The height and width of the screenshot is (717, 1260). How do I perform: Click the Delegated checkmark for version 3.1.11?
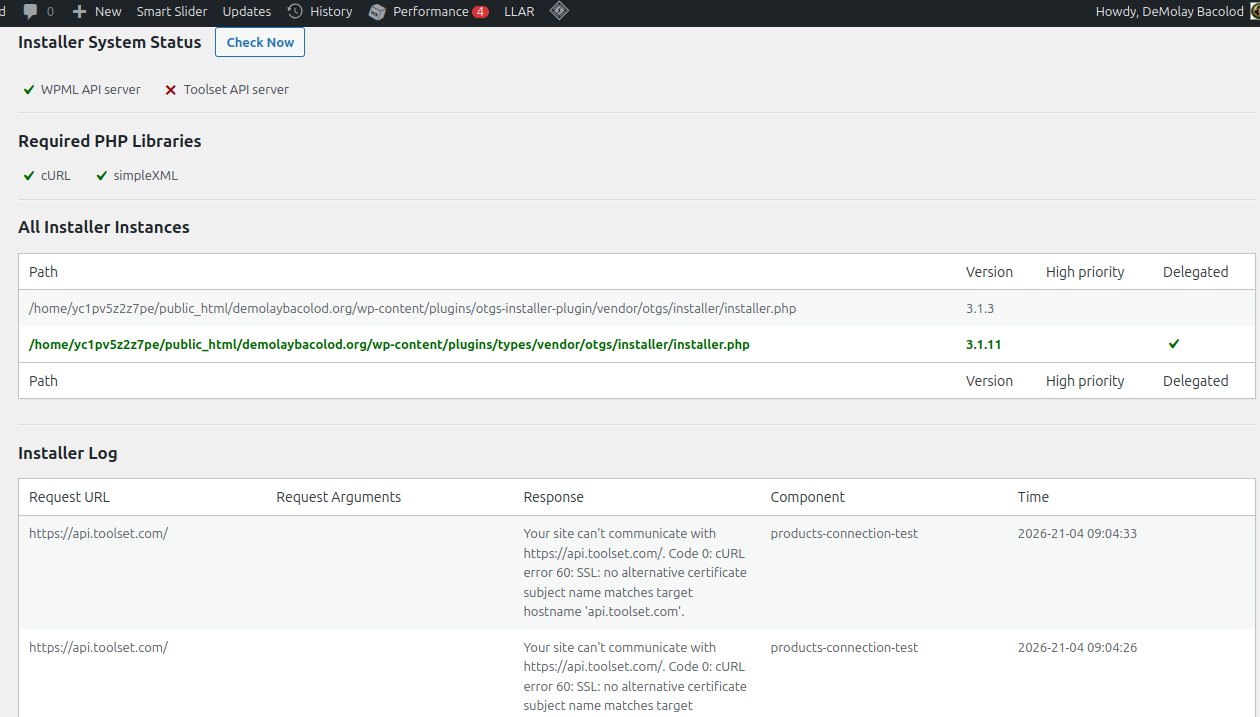1174,344
